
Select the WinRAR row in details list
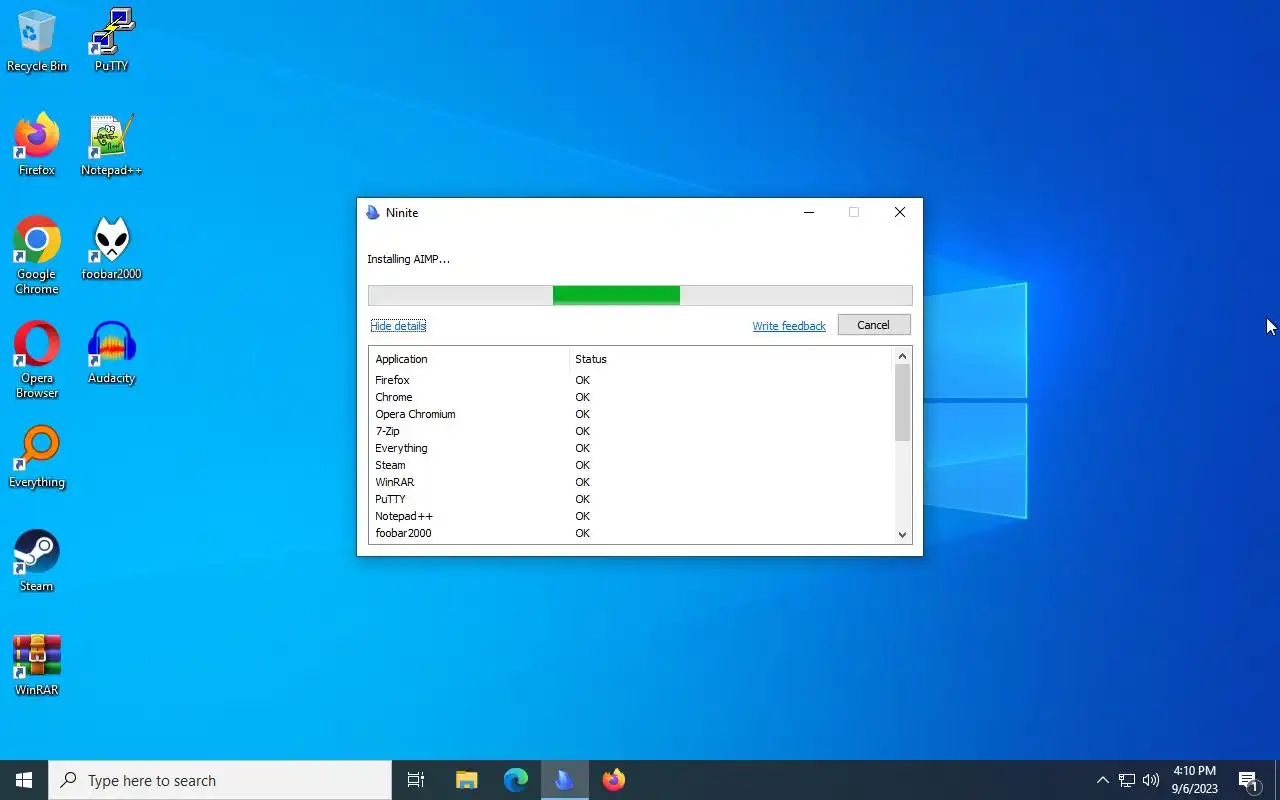[631, 482]
